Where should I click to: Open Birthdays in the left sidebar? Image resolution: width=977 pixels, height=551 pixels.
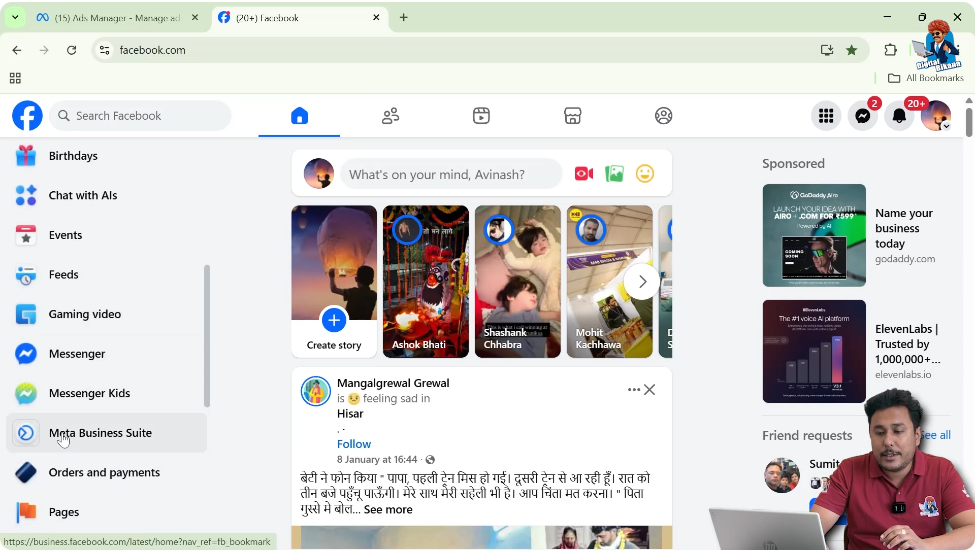click(x=106, y=156)
